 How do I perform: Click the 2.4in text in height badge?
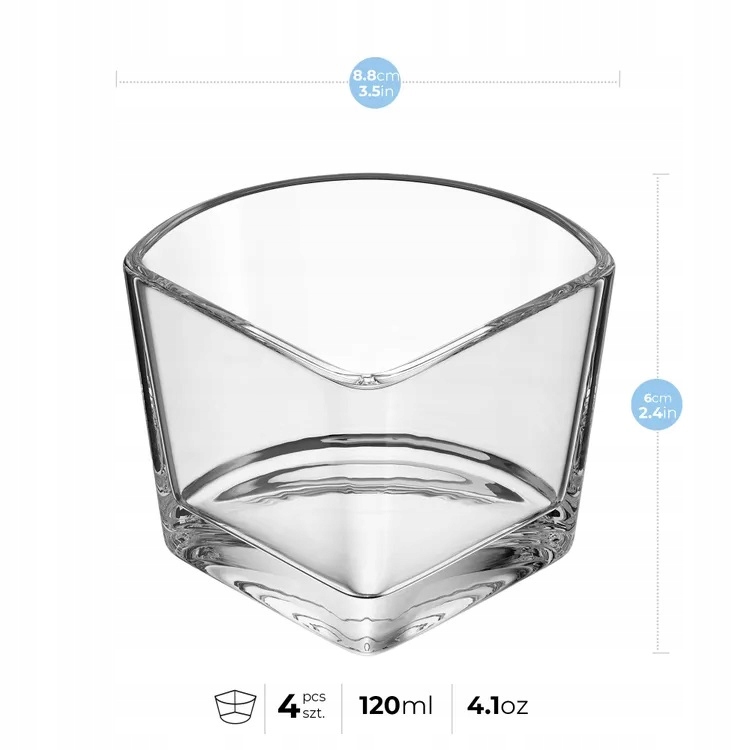658,412
